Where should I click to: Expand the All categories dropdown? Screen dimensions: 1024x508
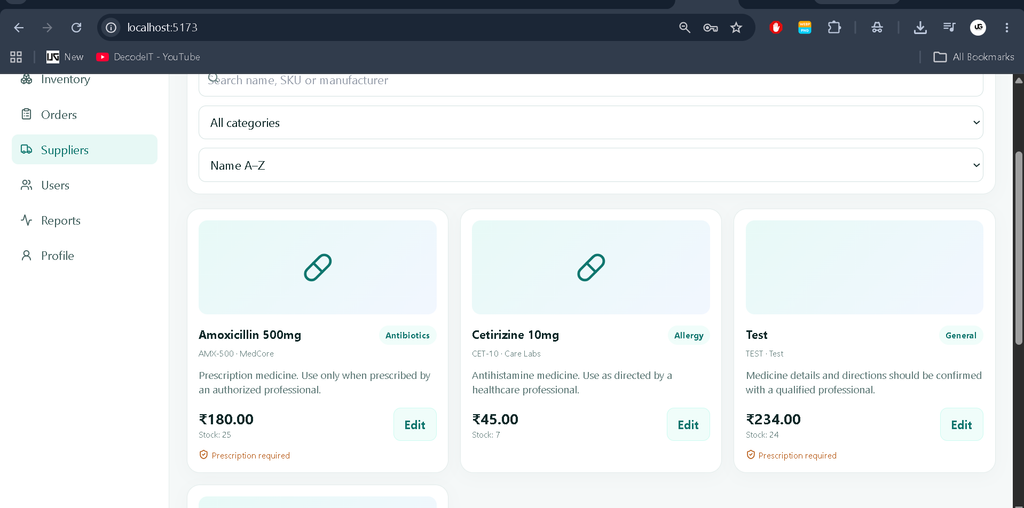590,123
